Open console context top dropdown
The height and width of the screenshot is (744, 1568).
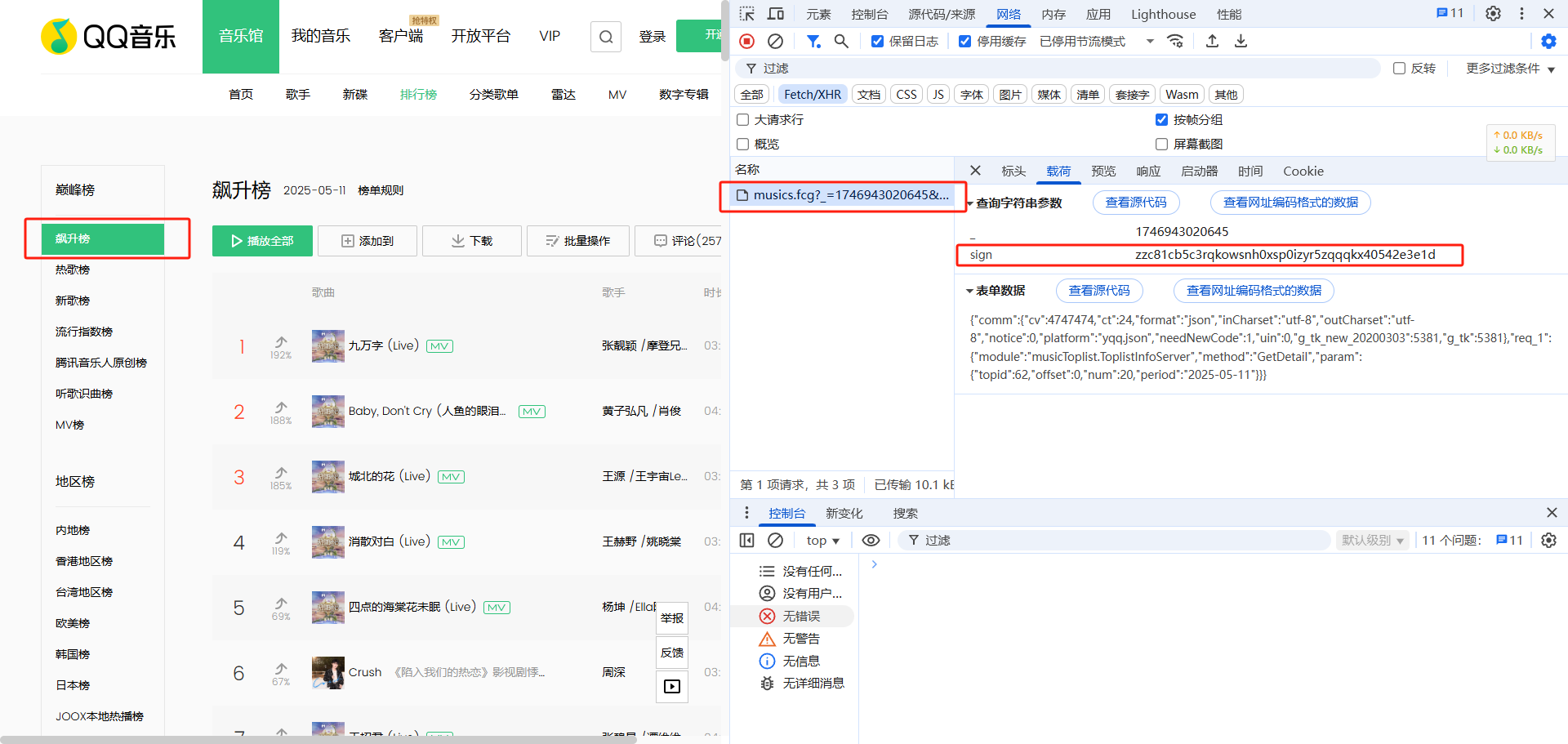pos(822,540)
